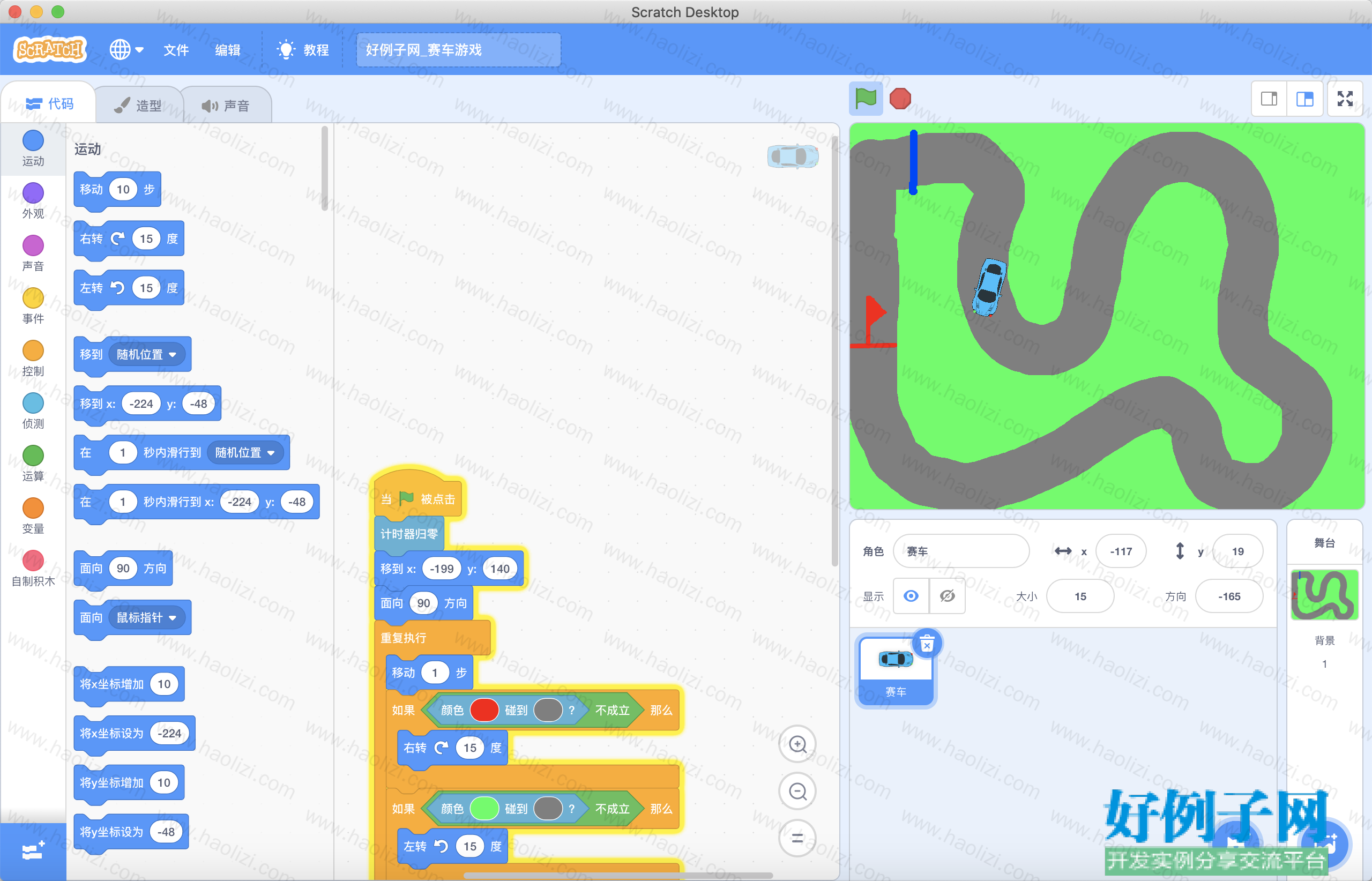Viewport: 1372px width, 881px height.
Task: Click the palette 左转 15 度 block
Action: tap(129, 288)
